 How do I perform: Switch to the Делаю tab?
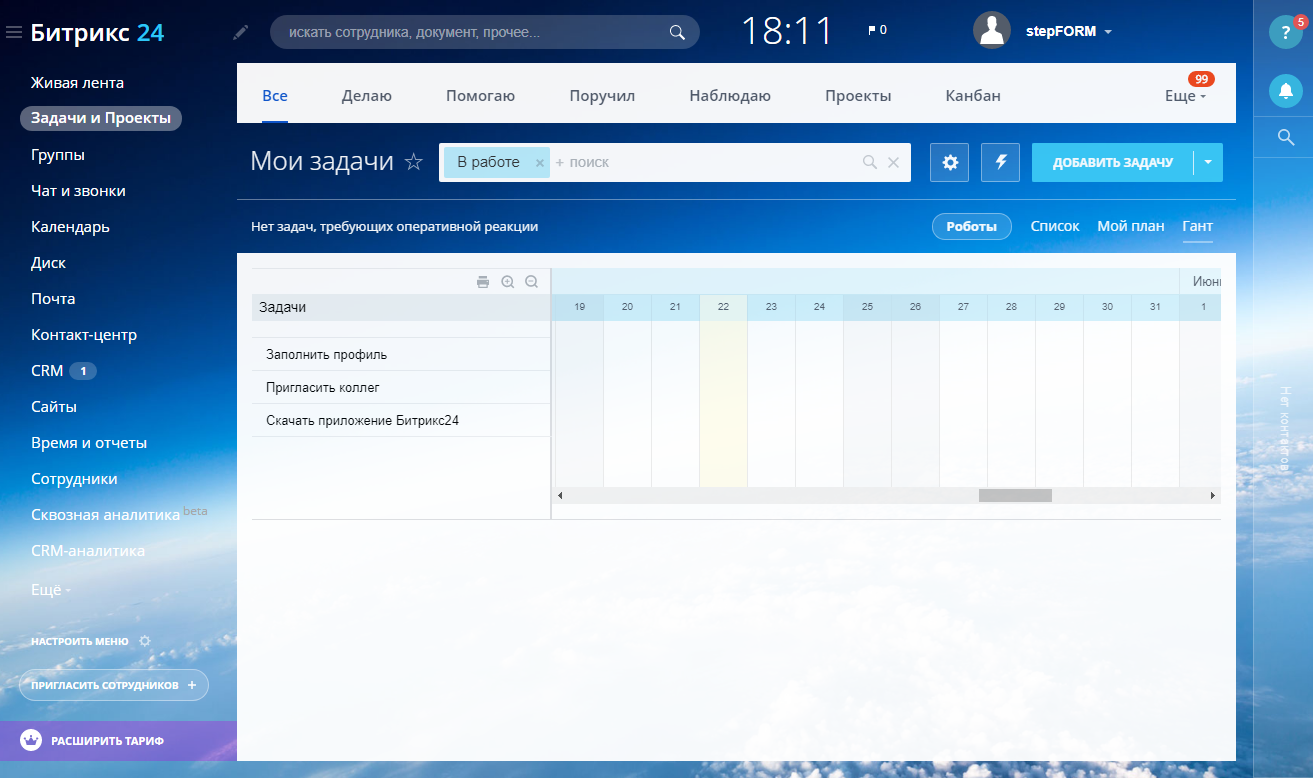click(367, 96)
